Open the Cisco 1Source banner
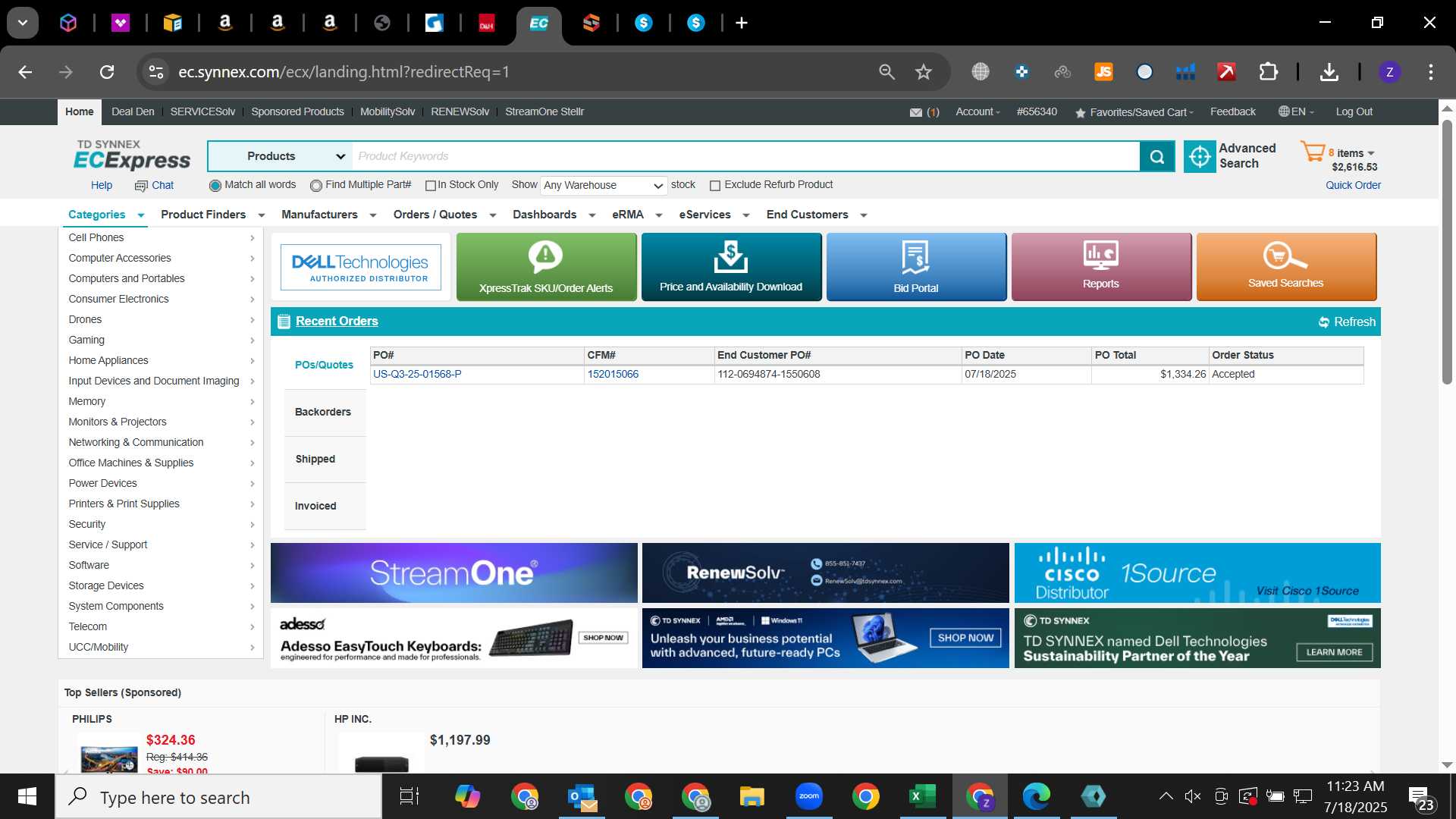The height and width of the screenshot is (819, 1456). (x=1197, y=573)
